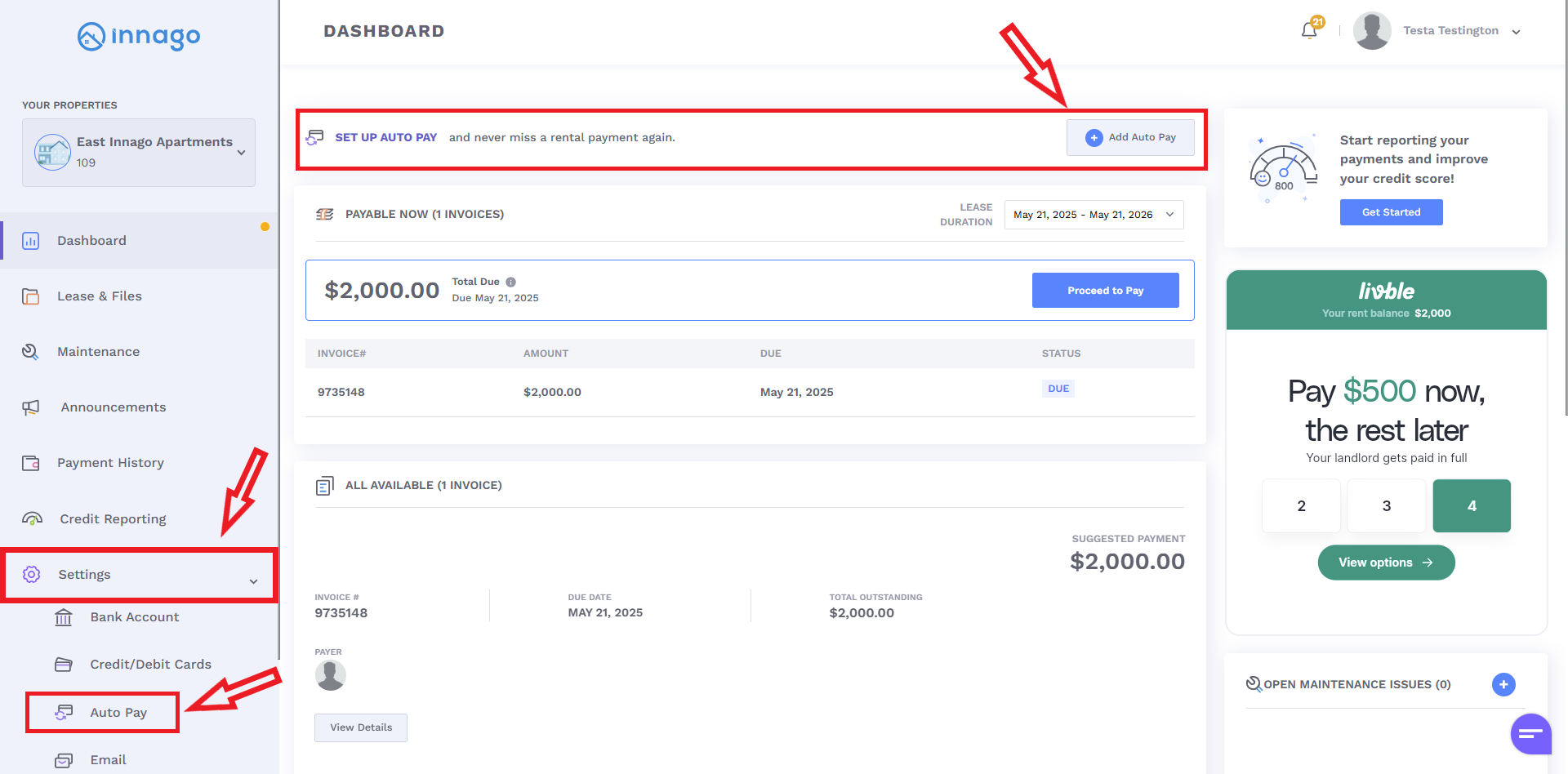Open Maintenance from the sidebar
Viewport: 1568px width, 774px height.
pos(98,352)
